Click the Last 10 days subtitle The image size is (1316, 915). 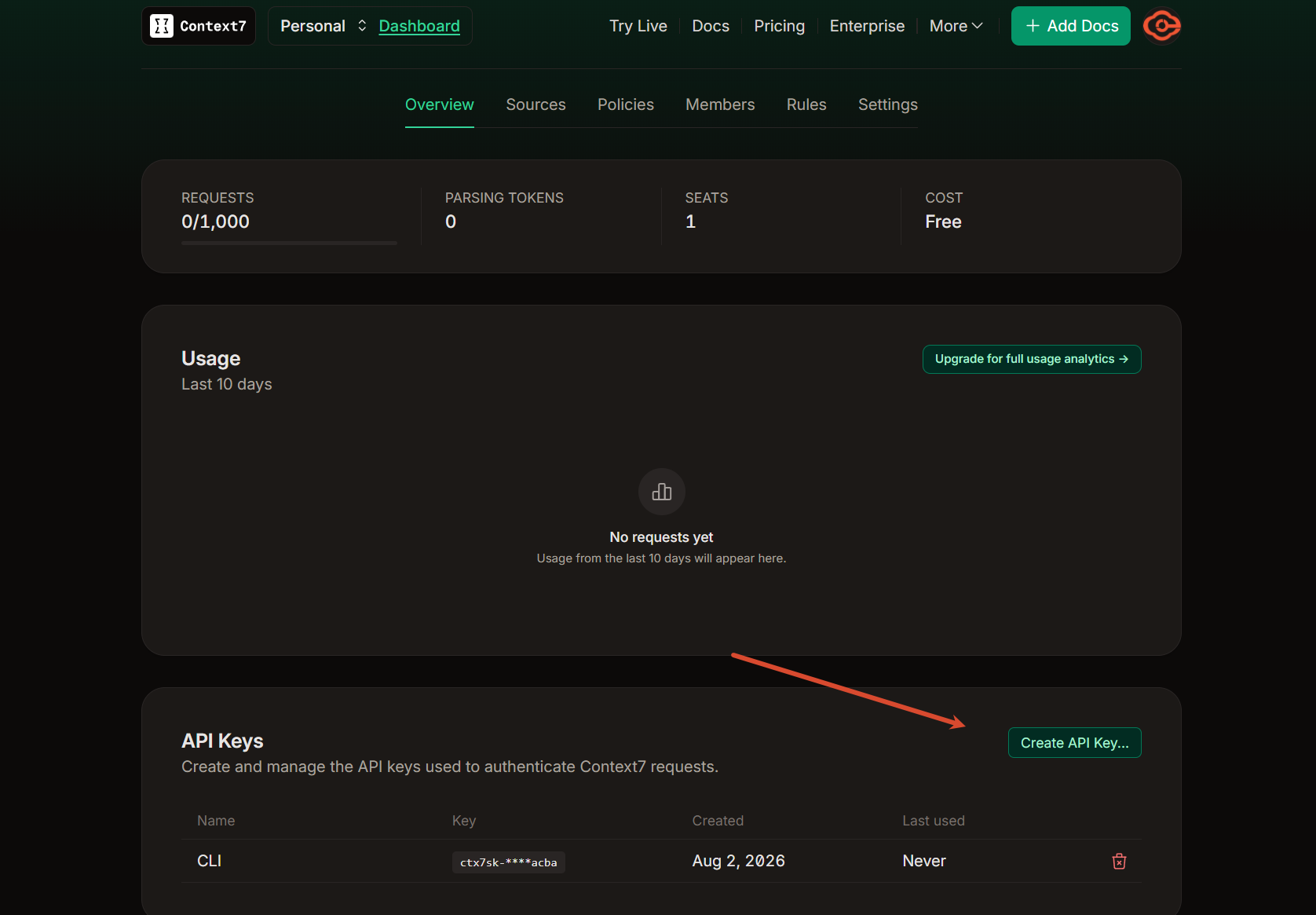[x=227, y=384]
